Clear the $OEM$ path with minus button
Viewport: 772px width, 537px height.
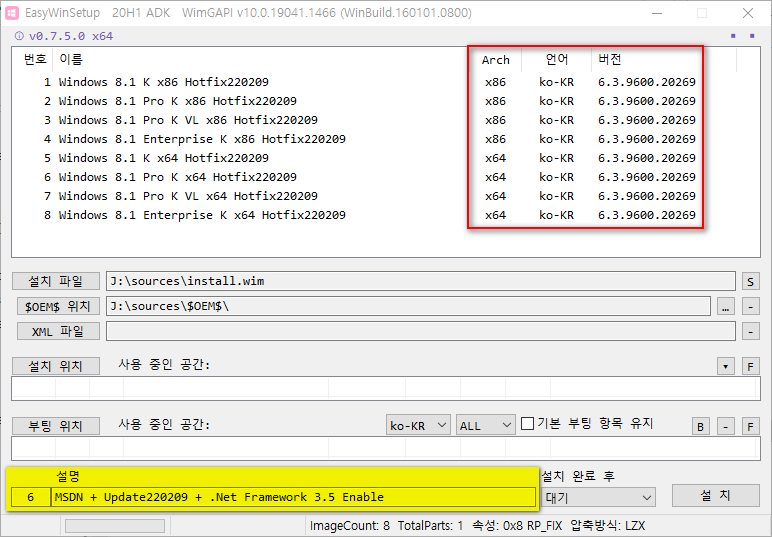pos(750,307)
